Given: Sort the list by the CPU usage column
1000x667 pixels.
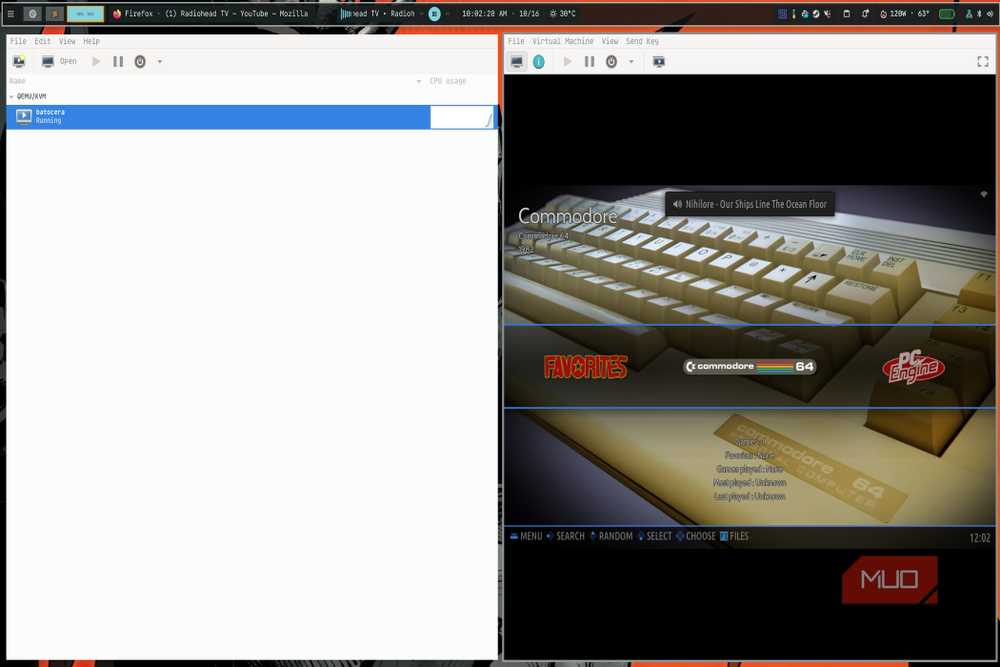Looking at the screenshot, I should tap(448, 81).
